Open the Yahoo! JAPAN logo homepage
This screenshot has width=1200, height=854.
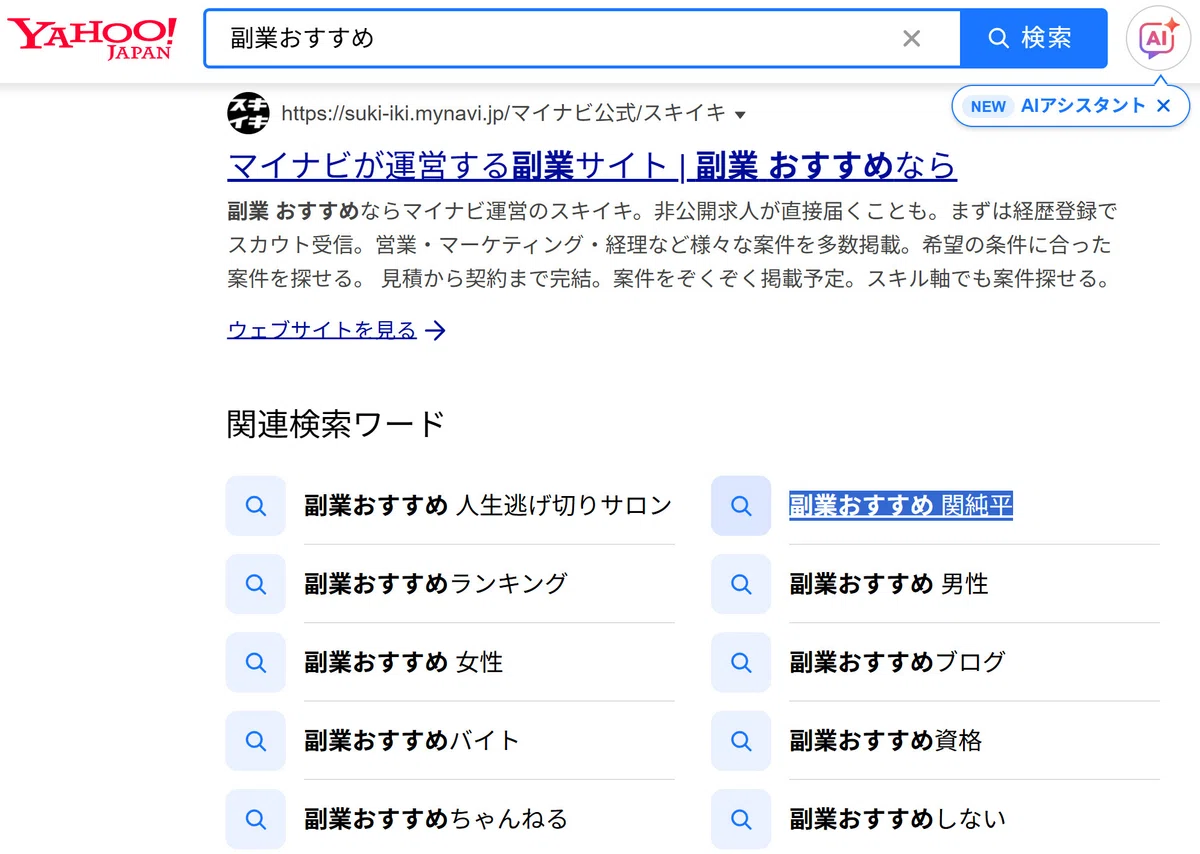[92, 38]
